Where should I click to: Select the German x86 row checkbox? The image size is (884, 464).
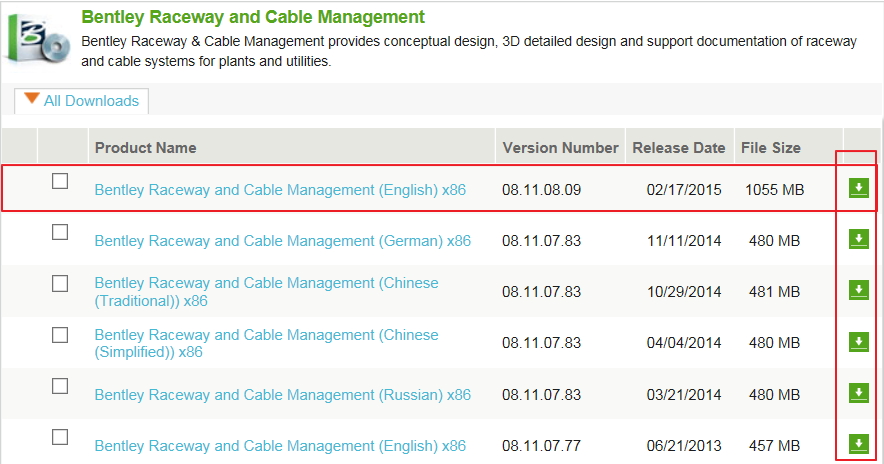click(x=60, y=232)
